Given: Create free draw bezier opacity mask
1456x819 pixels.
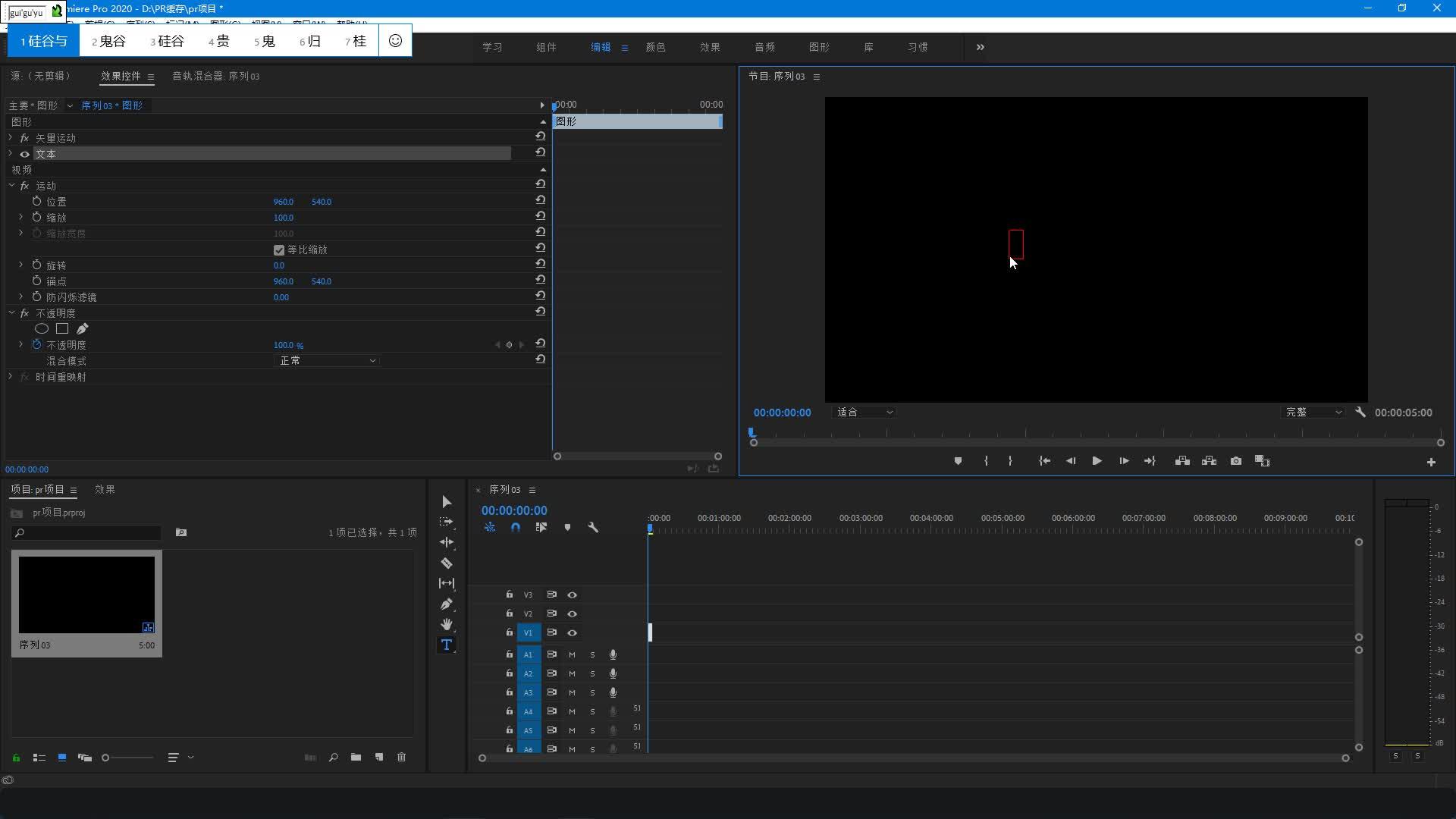Looking at the screenshot, I should pyautogui.click(x=83, y=328).
